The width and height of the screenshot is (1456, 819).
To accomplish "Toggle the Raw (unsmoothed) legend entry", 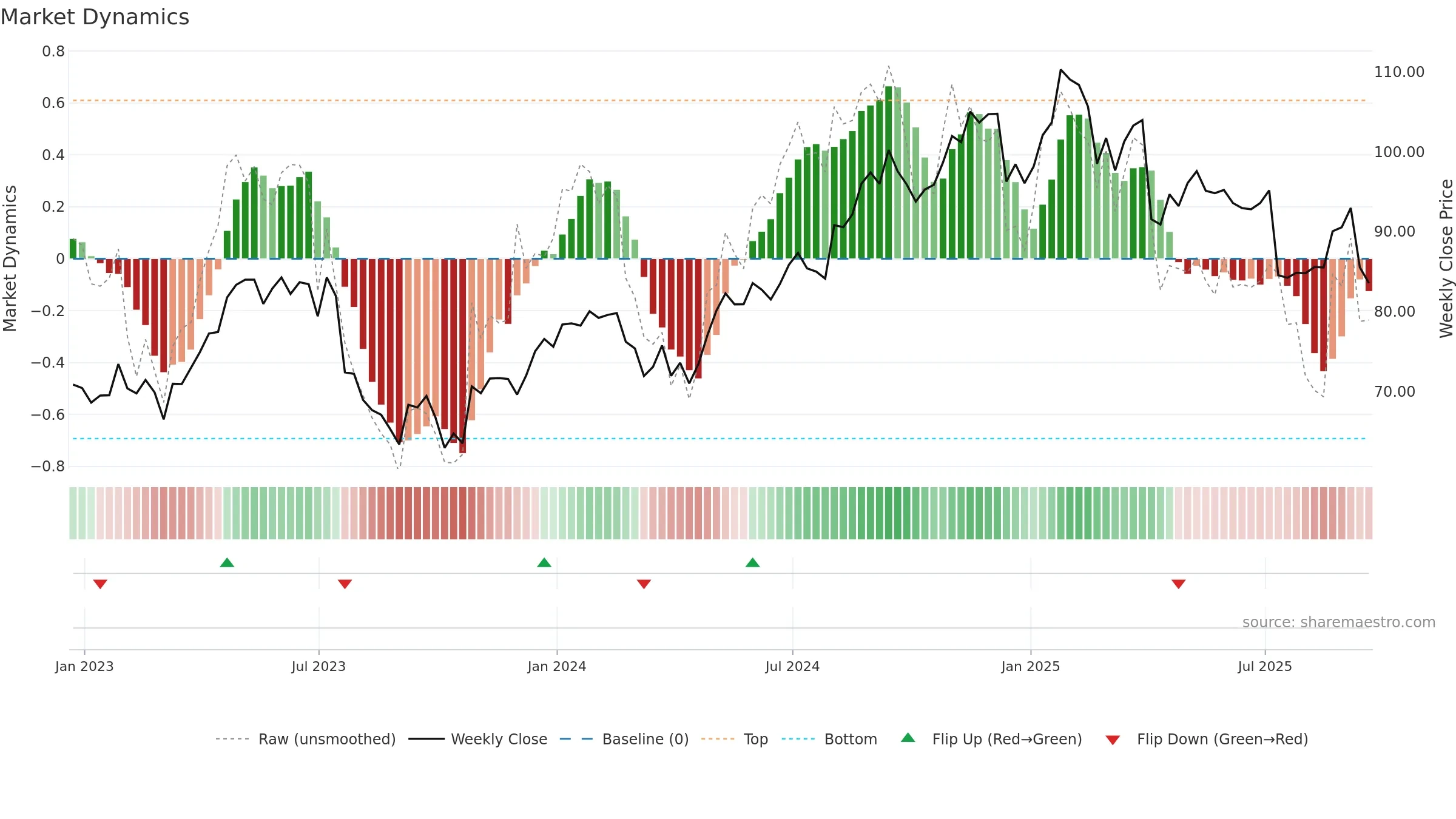I will point(305,739).
